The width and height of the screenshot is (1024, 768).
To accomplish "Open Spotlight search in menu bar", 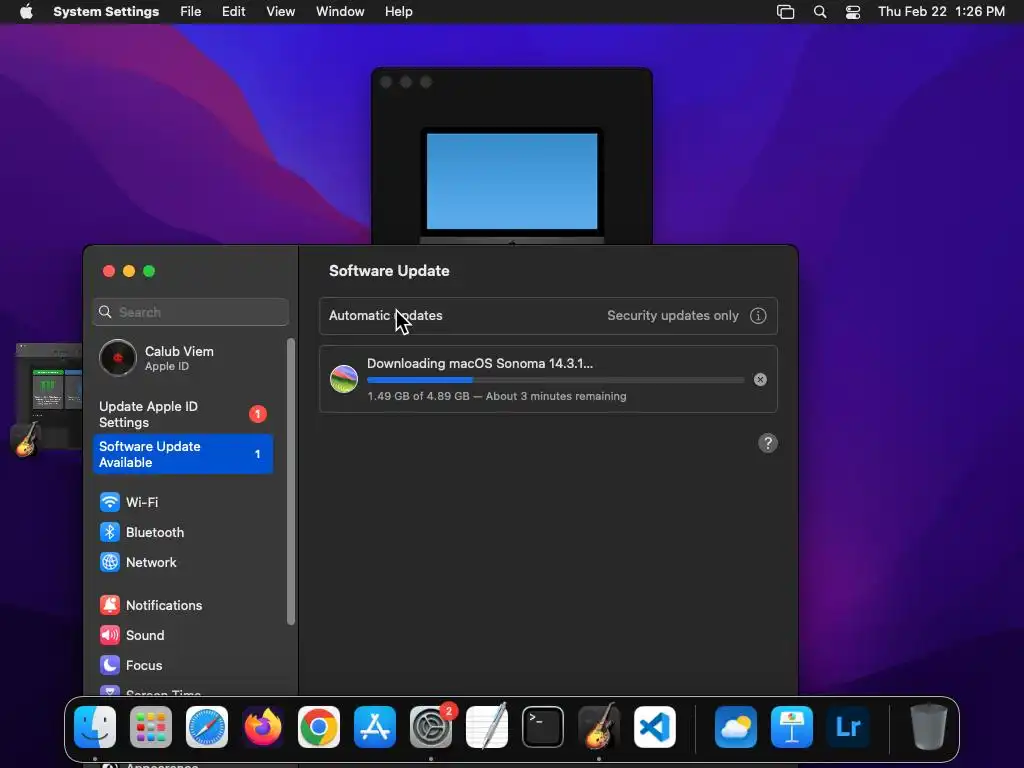I will (x=820, y=12).
